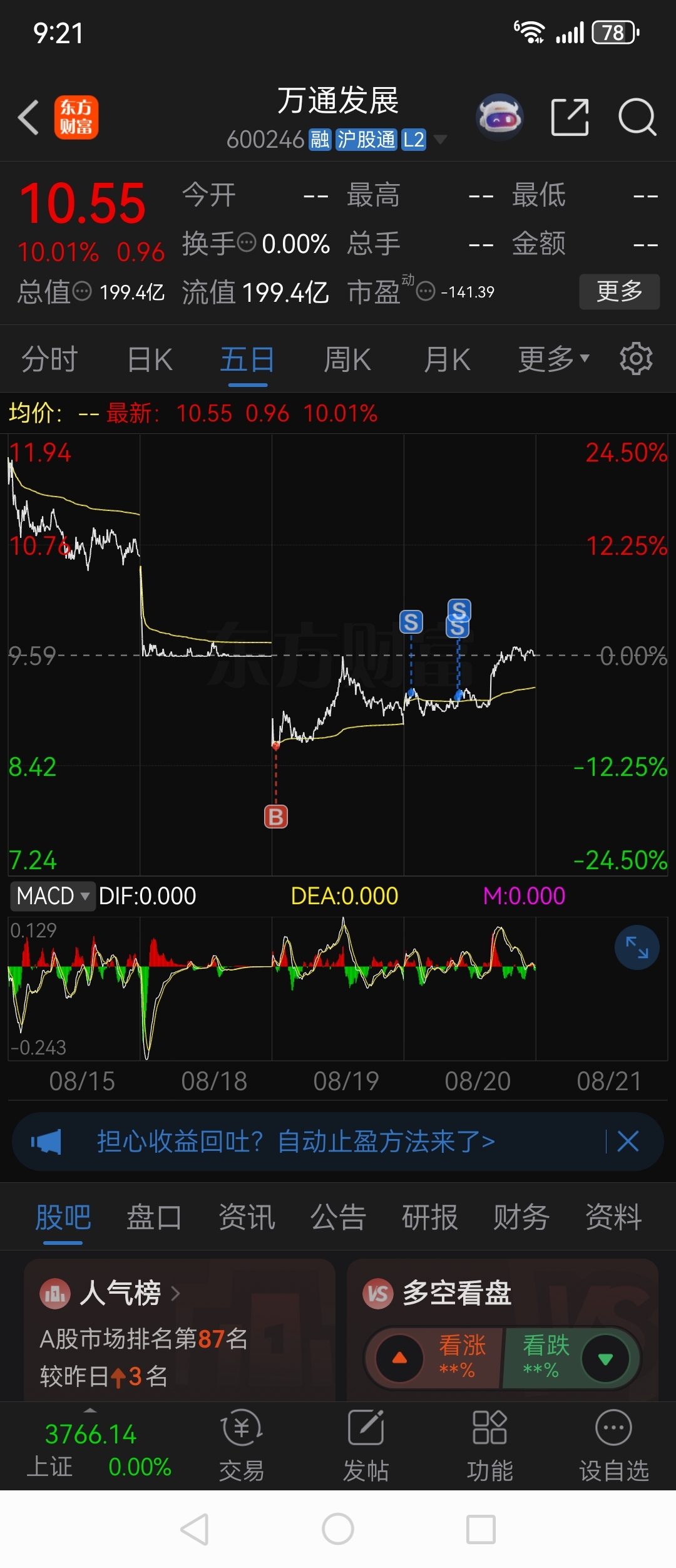
Task: Tap the 人气榜 chart icon
Action: tap(55, 1293)
